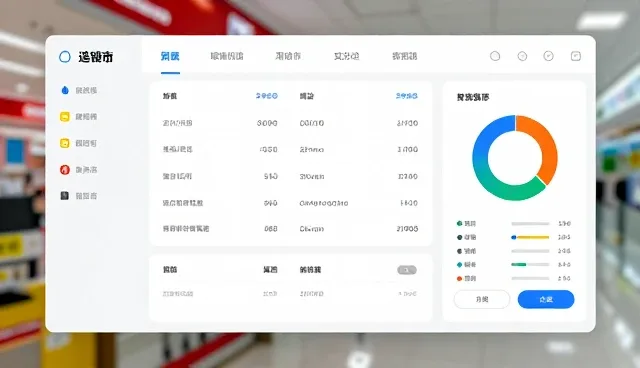The image size is (640, 368).
Task: Click the partially filled green progress bar
Action: click(x=530, y=265)
